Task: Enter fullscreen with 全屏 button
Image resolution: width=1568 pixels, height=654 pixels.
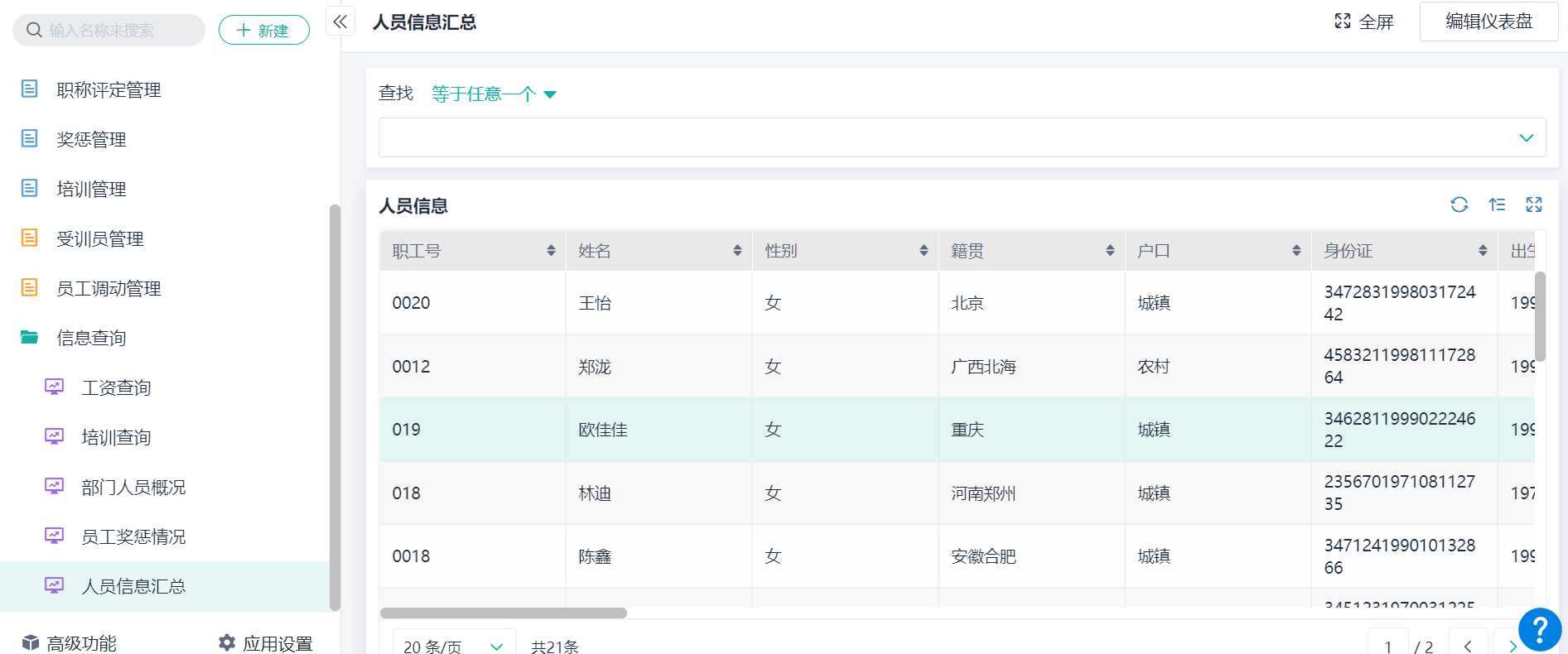Action: (x=1364, y=22)
